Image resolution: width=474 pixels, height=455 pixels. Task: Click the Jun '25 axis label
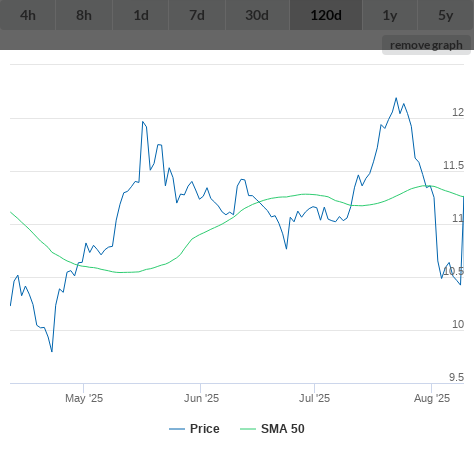(201, 398)
